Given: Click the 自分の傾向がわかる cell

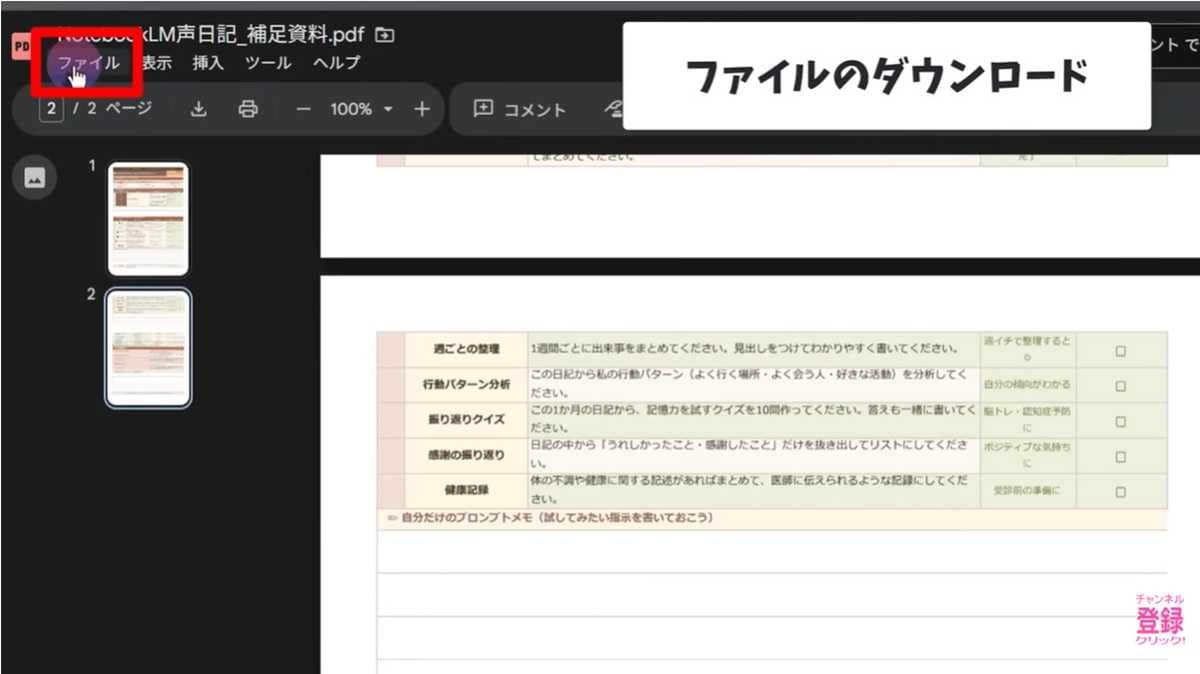Looking at the screenshot, I should pyautogui.click(x=1027, y=385).
